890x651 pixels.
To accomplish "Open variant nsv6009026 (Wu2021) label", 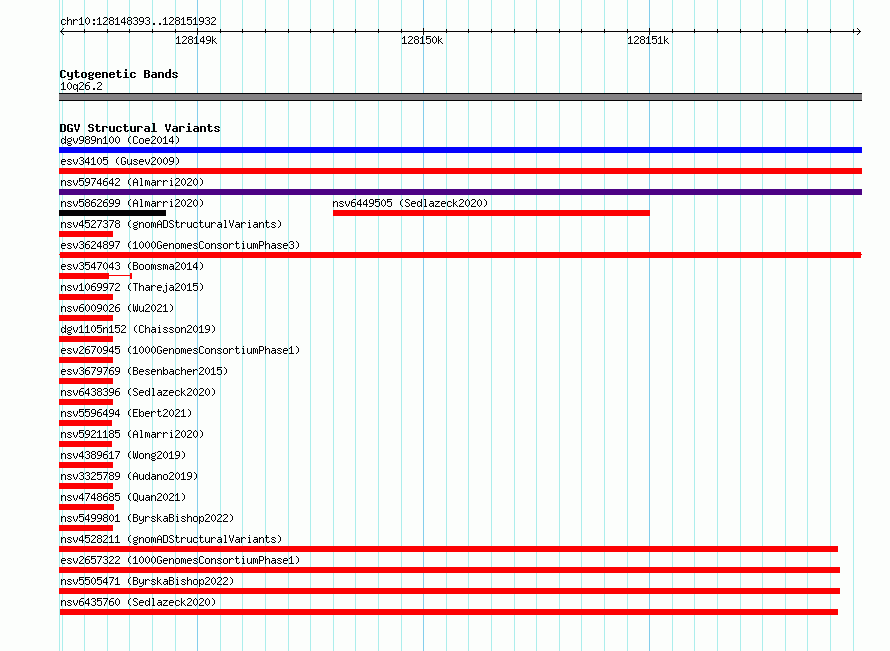I will coord(117,308).
